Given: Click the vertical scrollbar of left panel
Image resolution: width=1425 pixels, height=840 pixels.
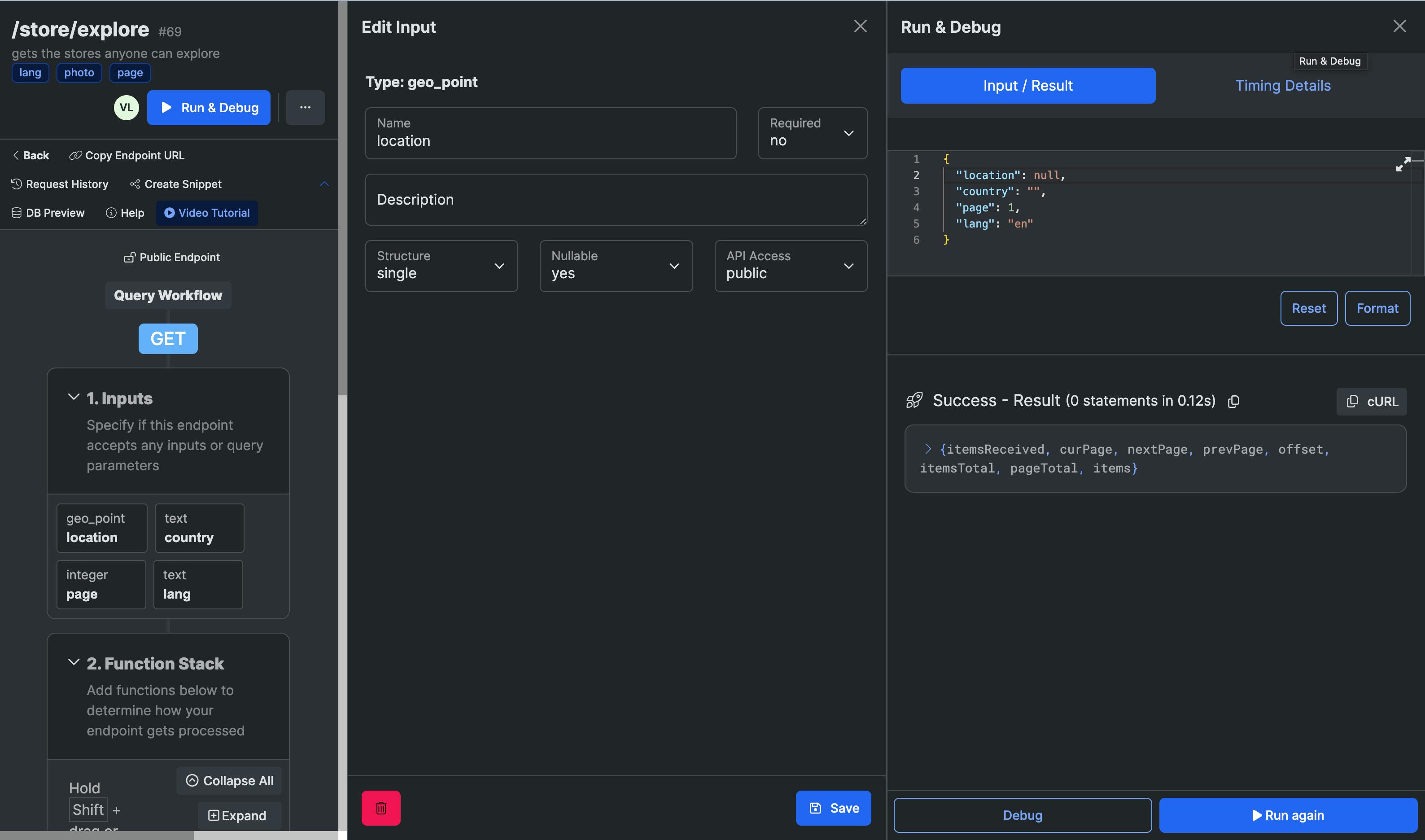Looking at the screenshot, I should (342, 198).
